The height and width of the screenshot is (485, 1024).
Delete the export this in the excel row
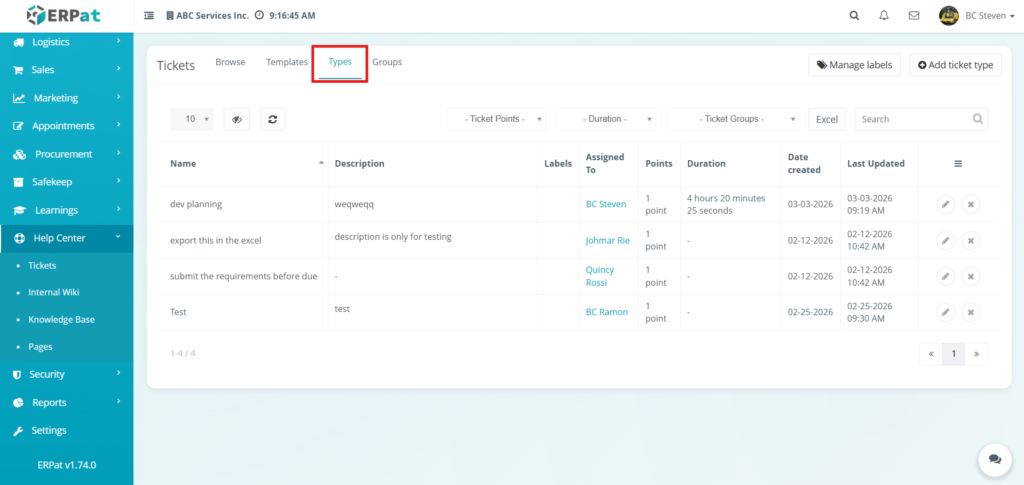click(970, 240)
